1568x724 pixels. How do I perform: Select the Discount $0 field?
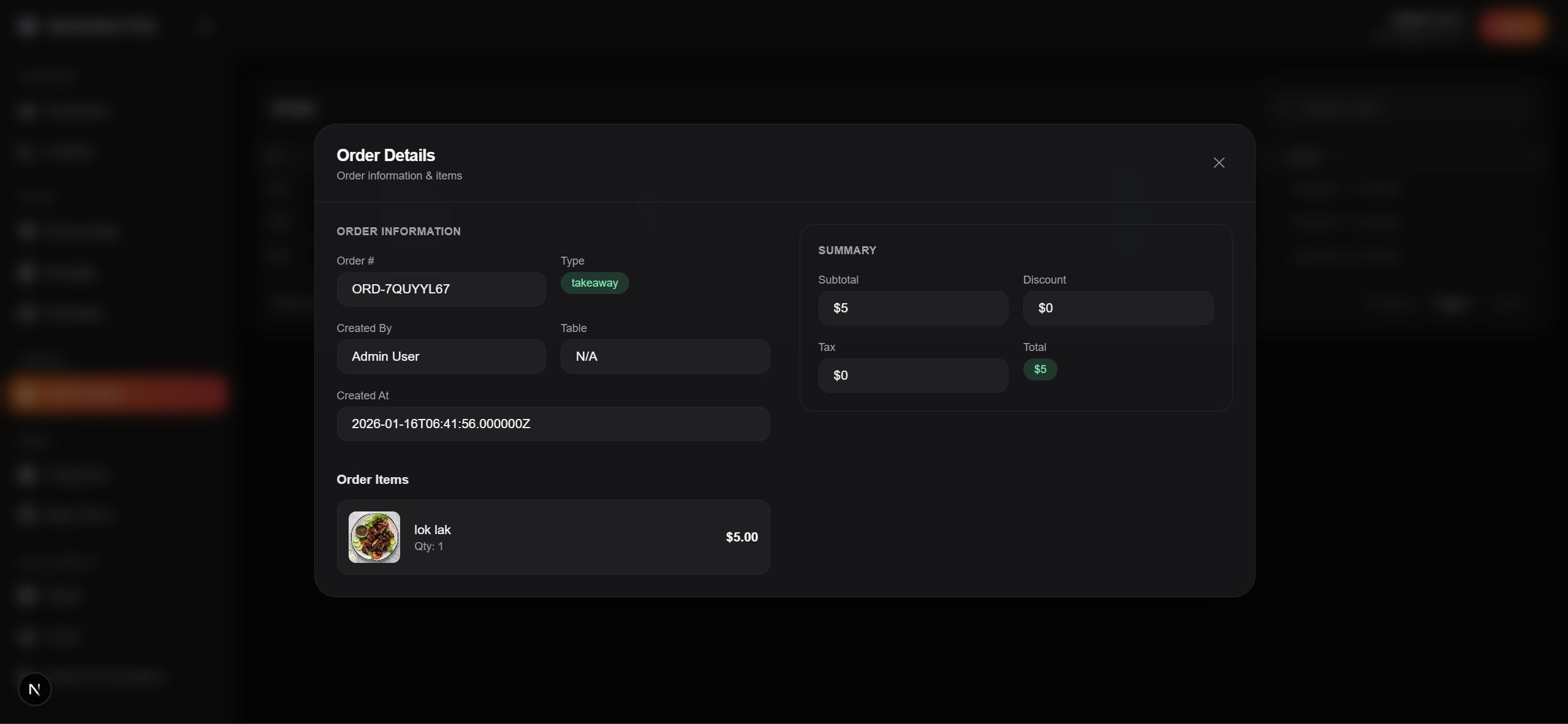pyautogui.click(x=1117, y=308)
